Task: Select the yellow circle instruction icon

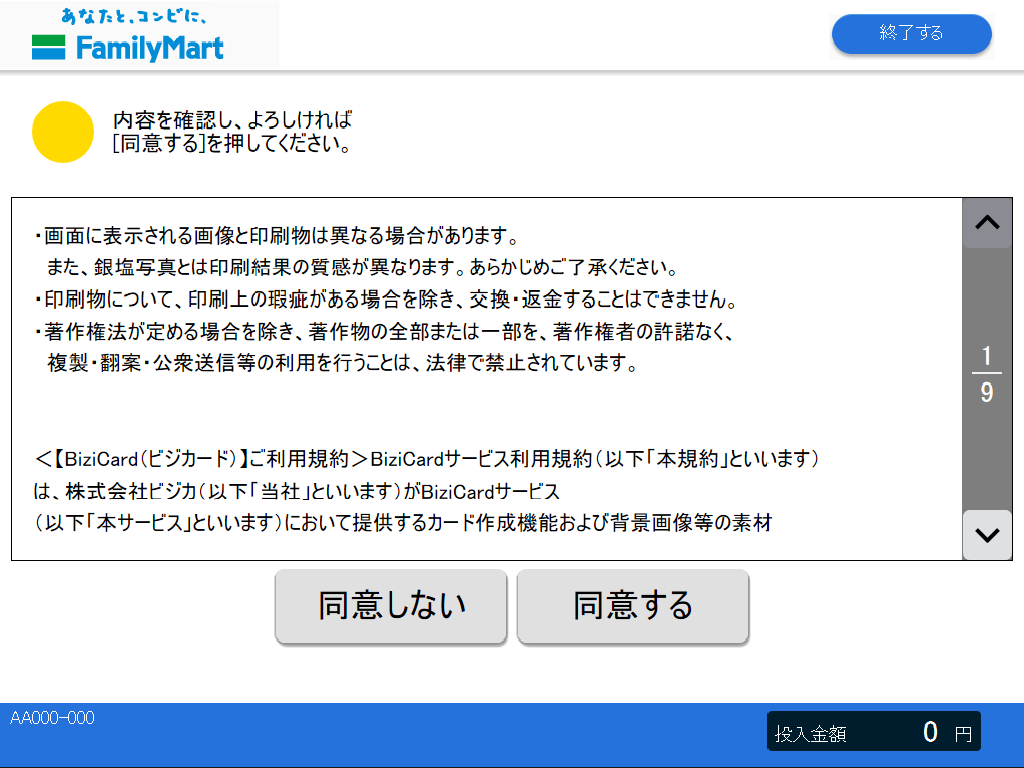Action: tap(63, 131)
